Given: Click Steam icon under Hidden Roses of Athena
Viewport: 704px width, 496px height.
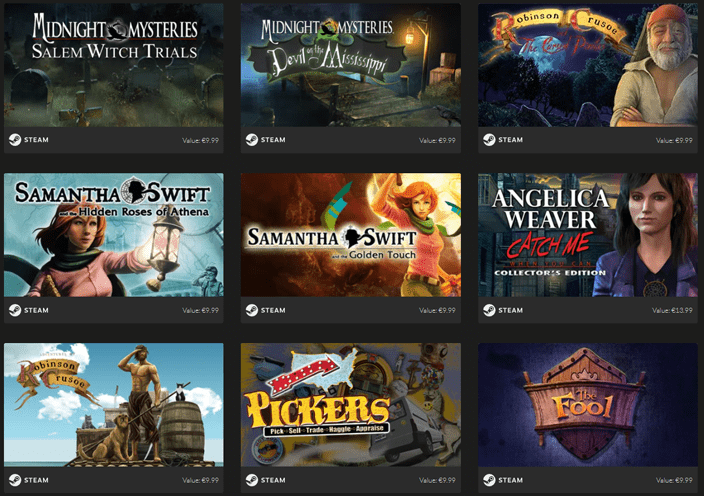Looking at the screenshot, I should point(15,310).
